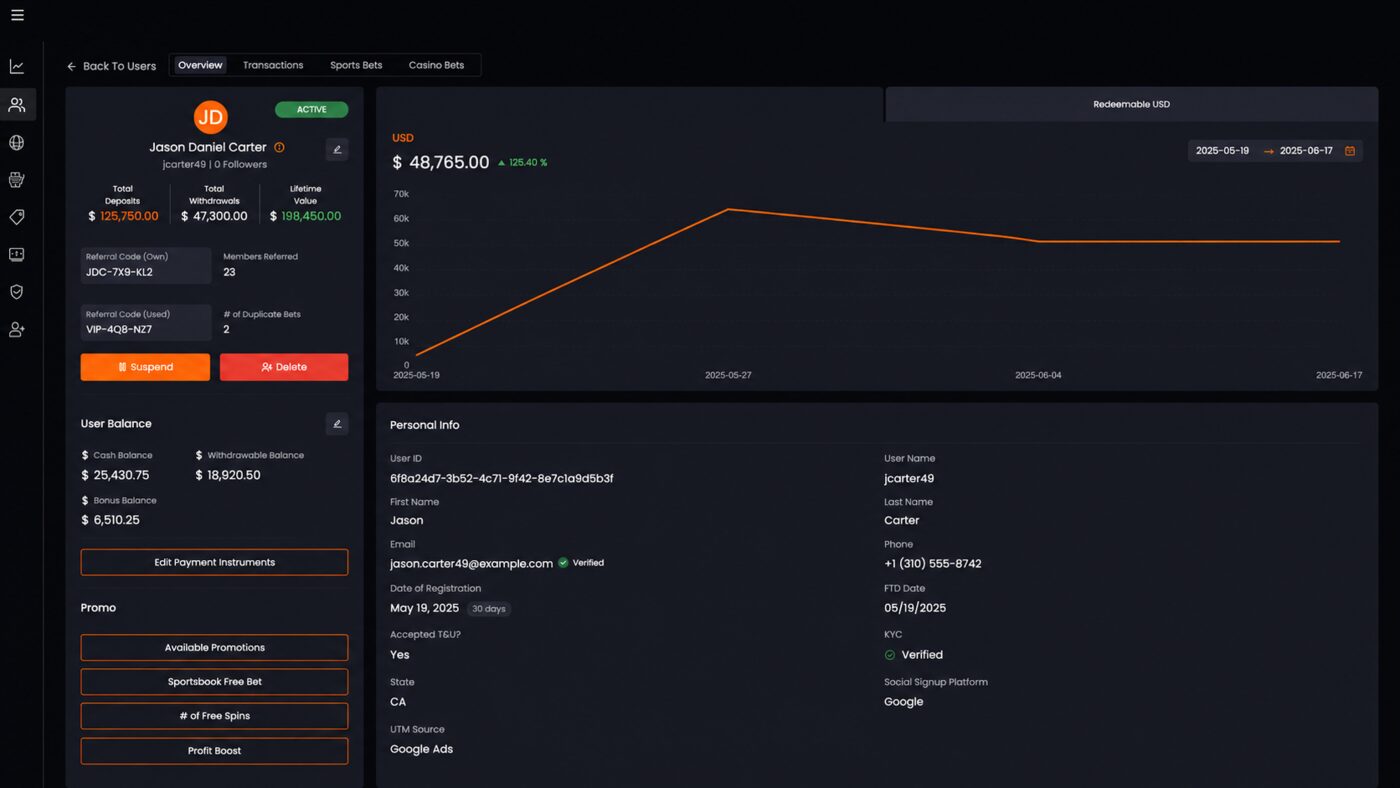Viewport: 1400px width, 788px height.
Task: Click the $ 6,510.25 bonus balance
Action: click(110, 520)
